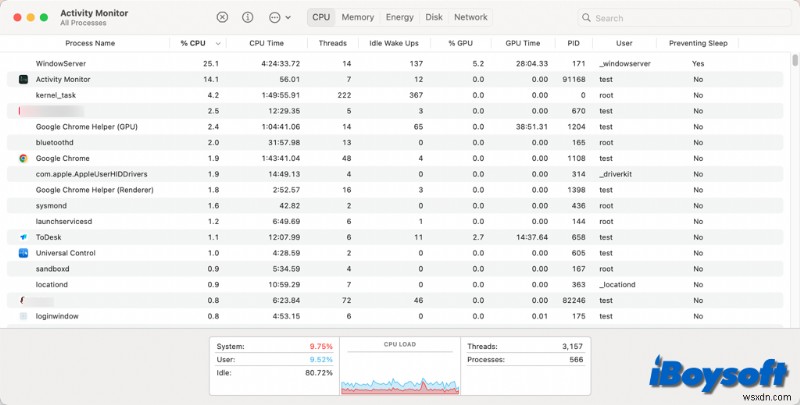Sort by the CPU Time column header
800x405 pixels.
pos(266,43)
